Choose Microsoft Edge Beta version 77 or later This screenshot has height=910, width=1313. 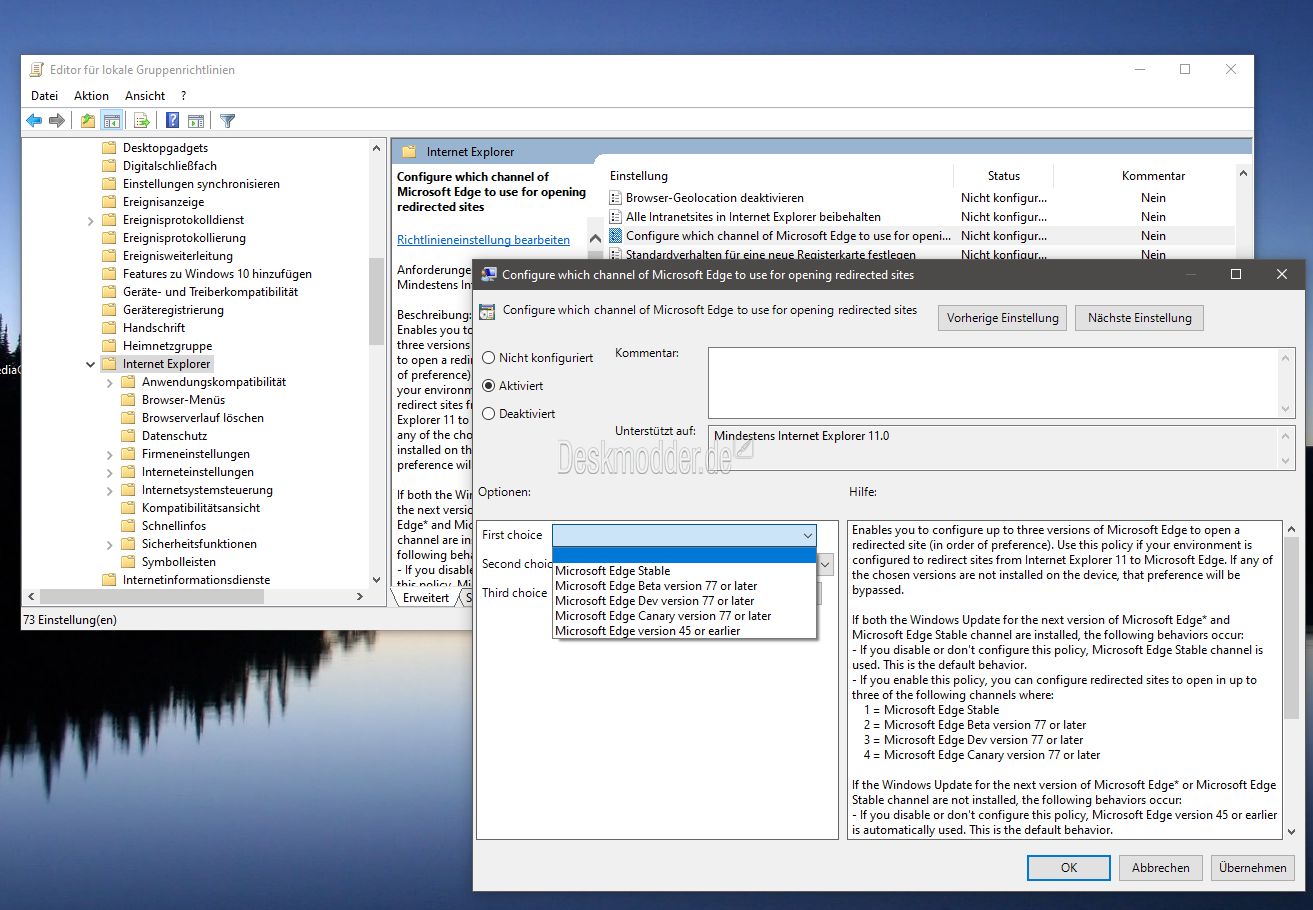685,586
